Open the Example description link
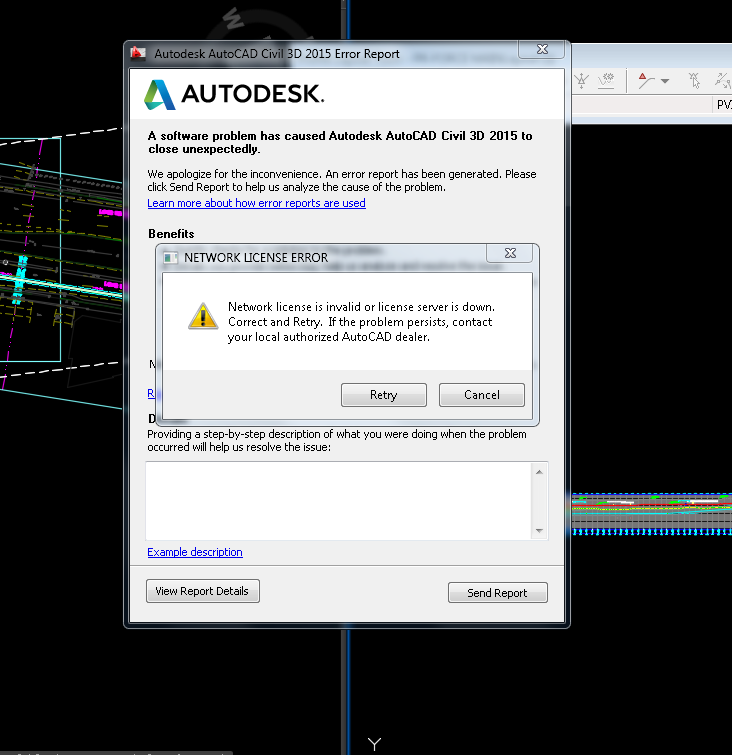Image resolution: width=732 pixels, height=755 pixels. [195, 552]
